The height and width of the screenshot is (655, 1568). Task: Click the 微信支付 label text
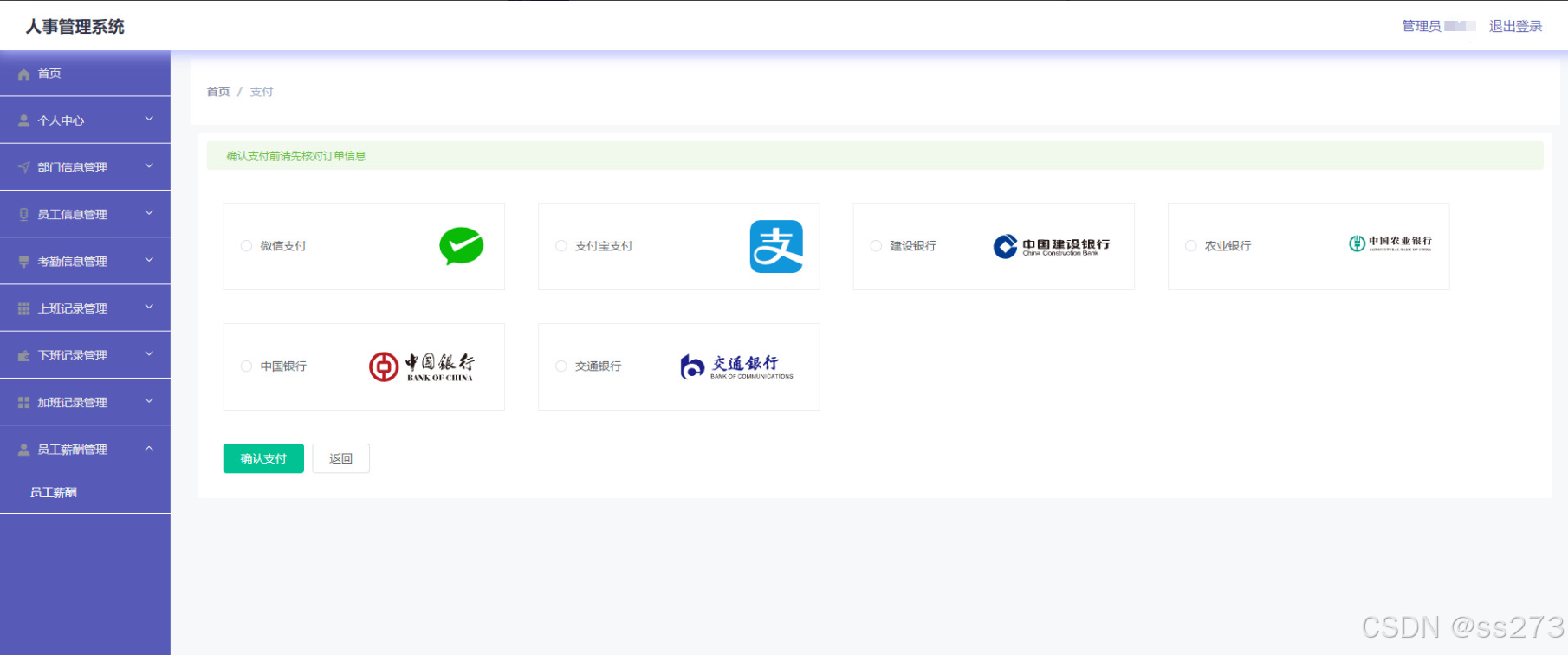click(283, 246)
